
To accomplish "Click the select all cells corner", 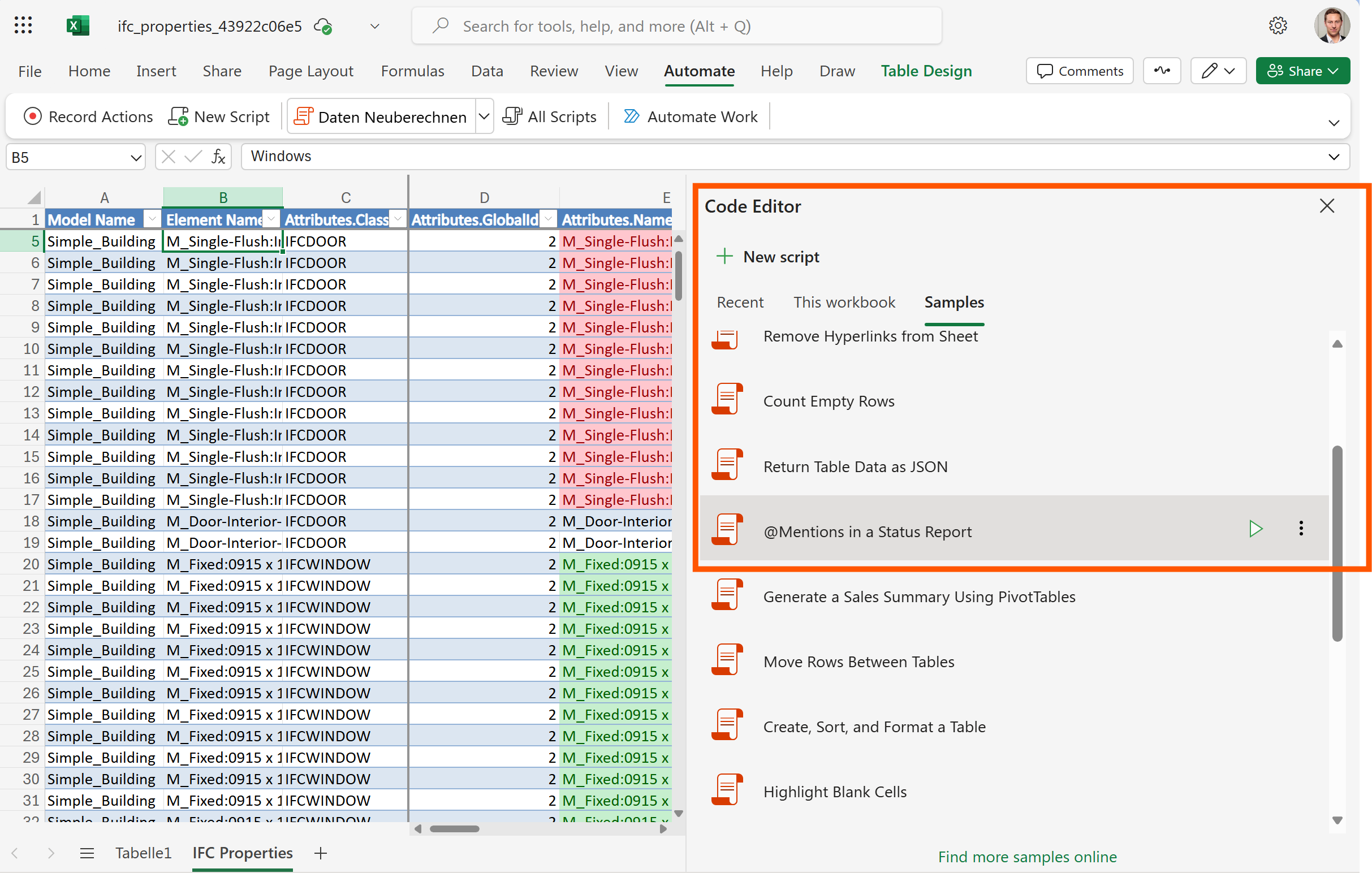I will (33, 197).
